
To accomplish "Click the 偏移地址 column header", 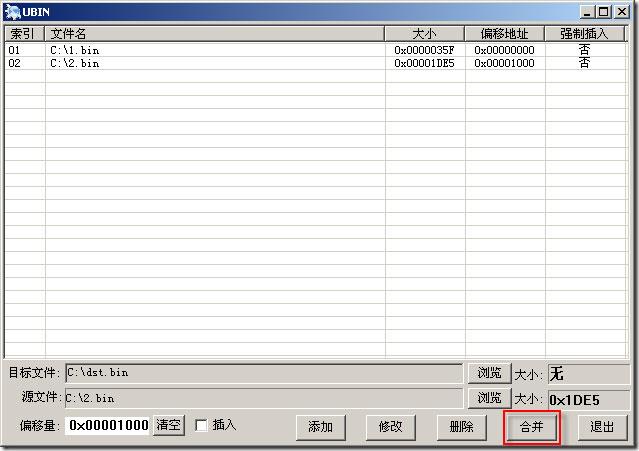I will point(504,33).
